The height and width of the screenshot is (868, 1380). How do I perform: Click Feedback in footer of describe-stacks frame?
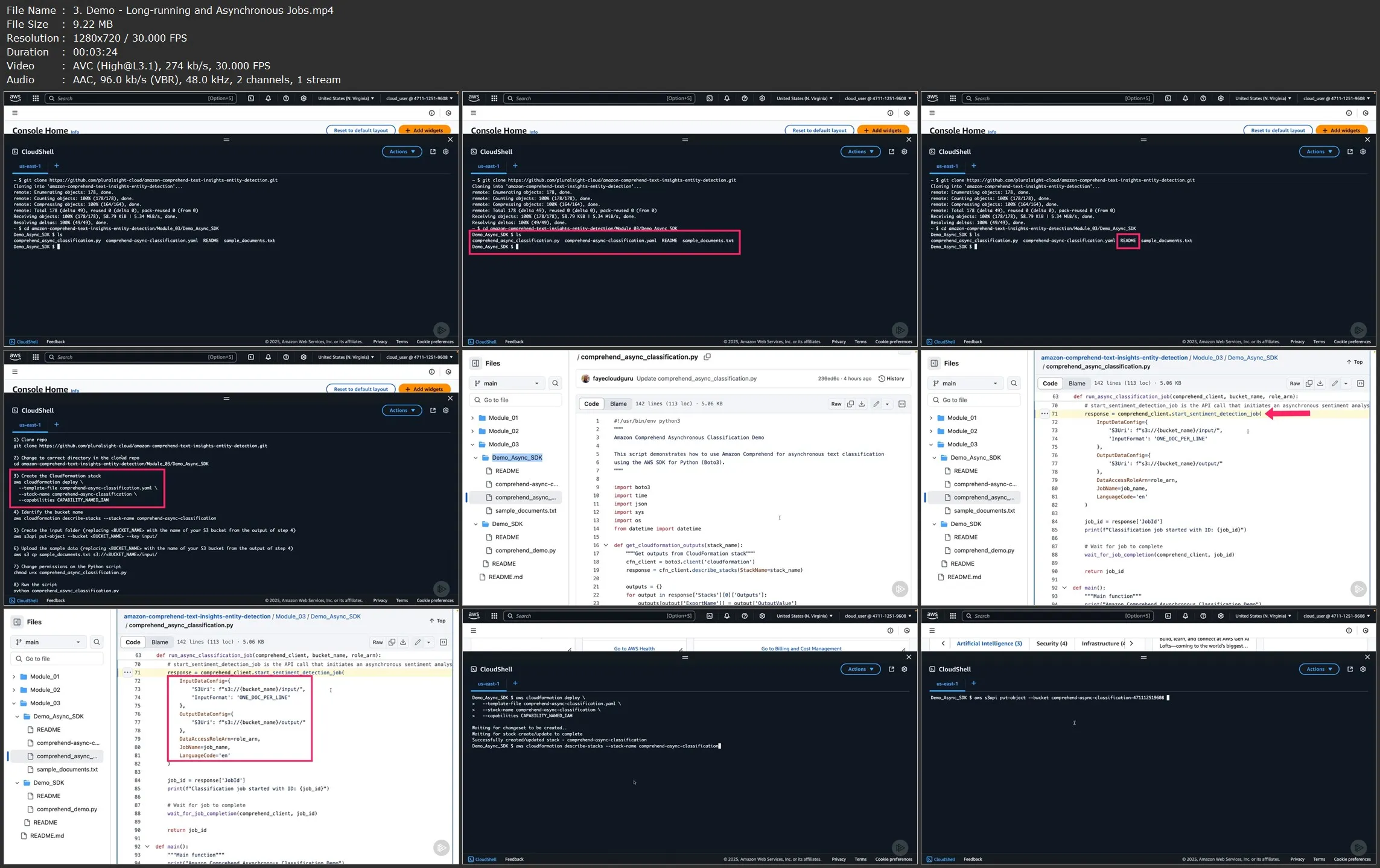click(x=514, y=860)
